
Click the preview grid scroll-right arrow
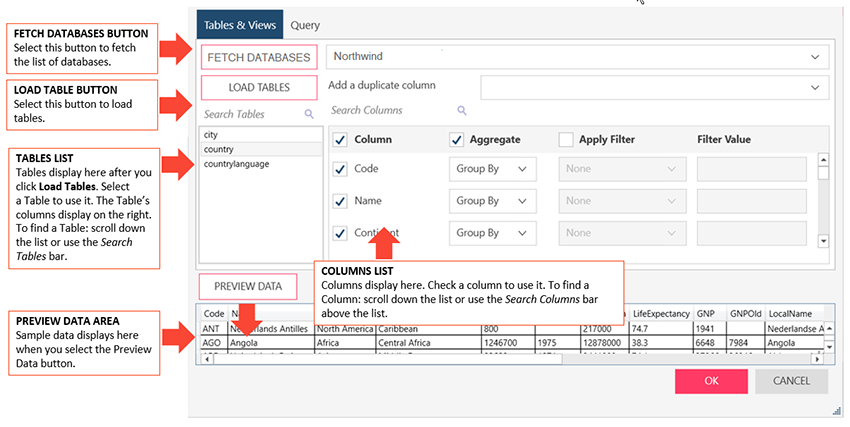point(815,360)
